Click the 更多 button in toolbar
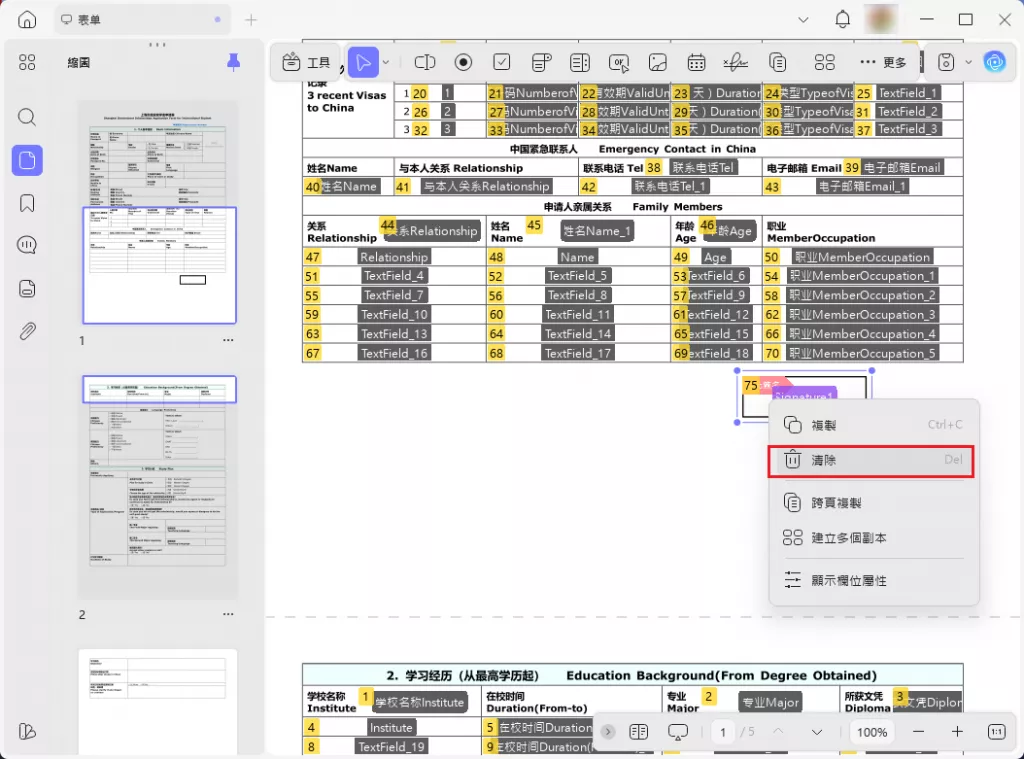 [883, 62]
